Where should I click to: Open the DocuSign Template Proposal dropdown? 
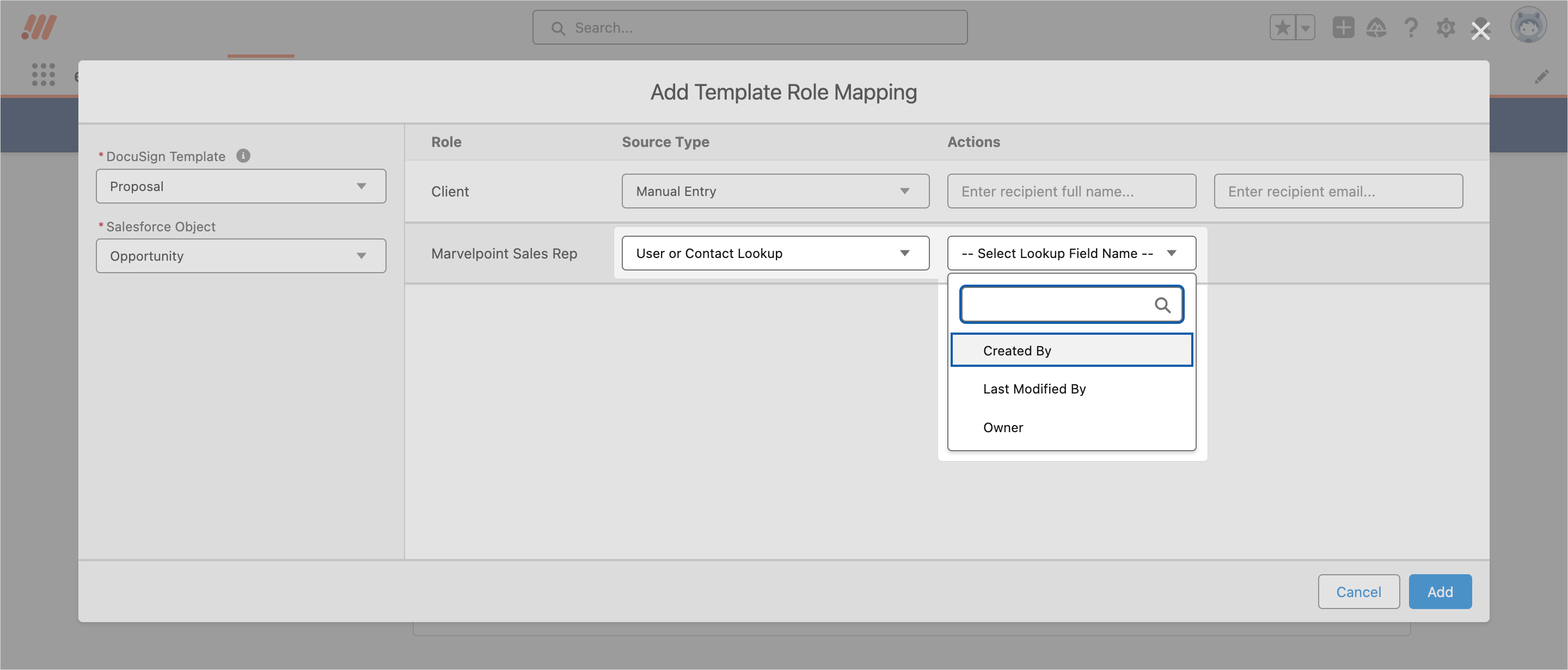point(241,186)
